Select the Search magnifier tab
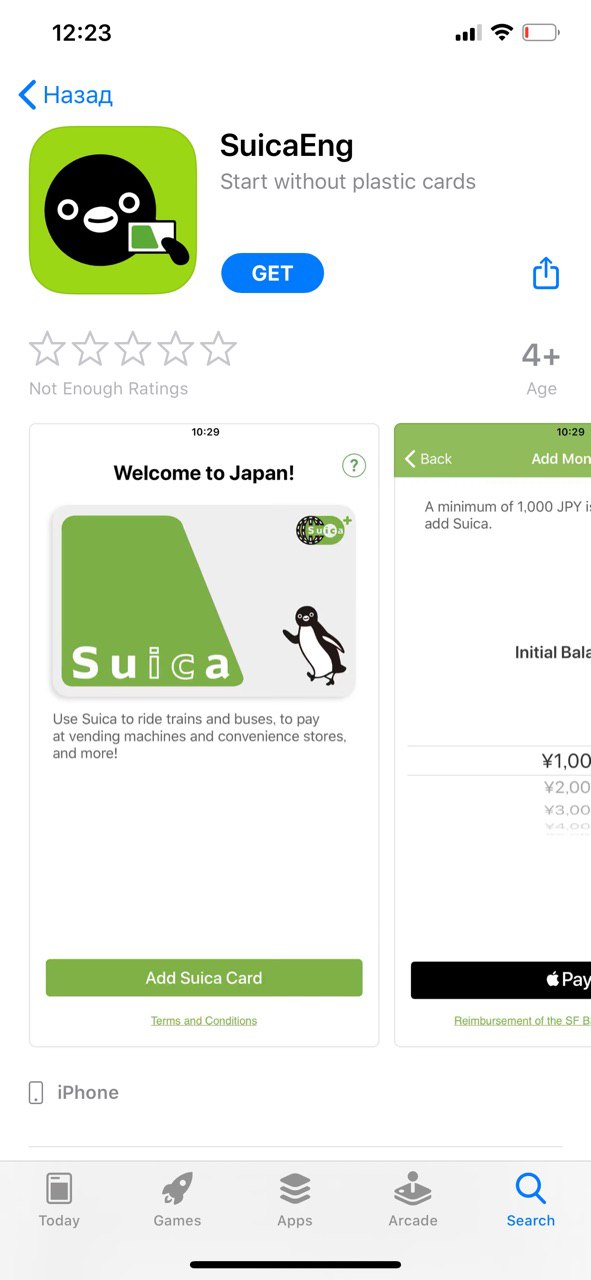The height and width of the screenshot is (1280, 591). (531, 1200)
